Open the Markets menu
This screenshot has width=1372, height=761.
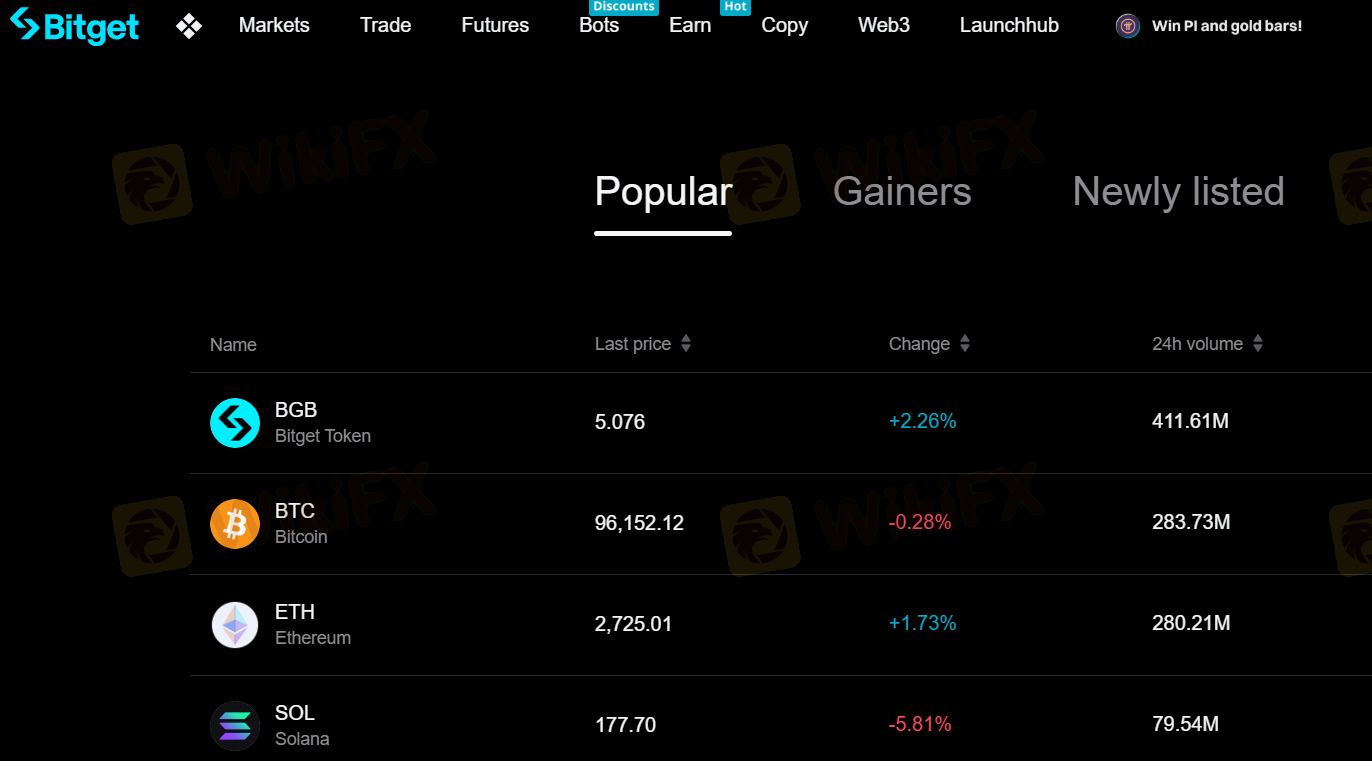pyautogui.click(x=274, y=26)
